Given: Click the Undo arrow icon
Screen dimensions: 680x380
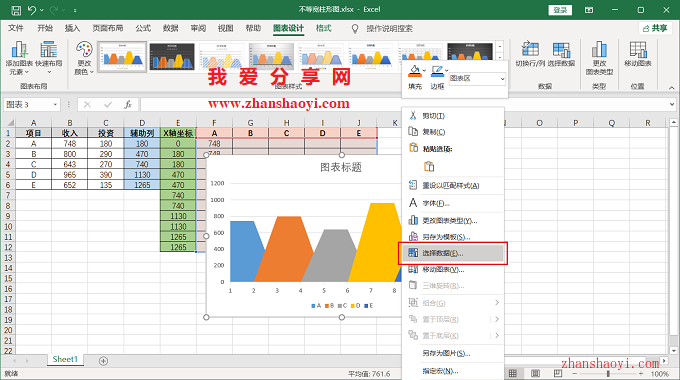Looking at the screenshot, I should [32, 10].
